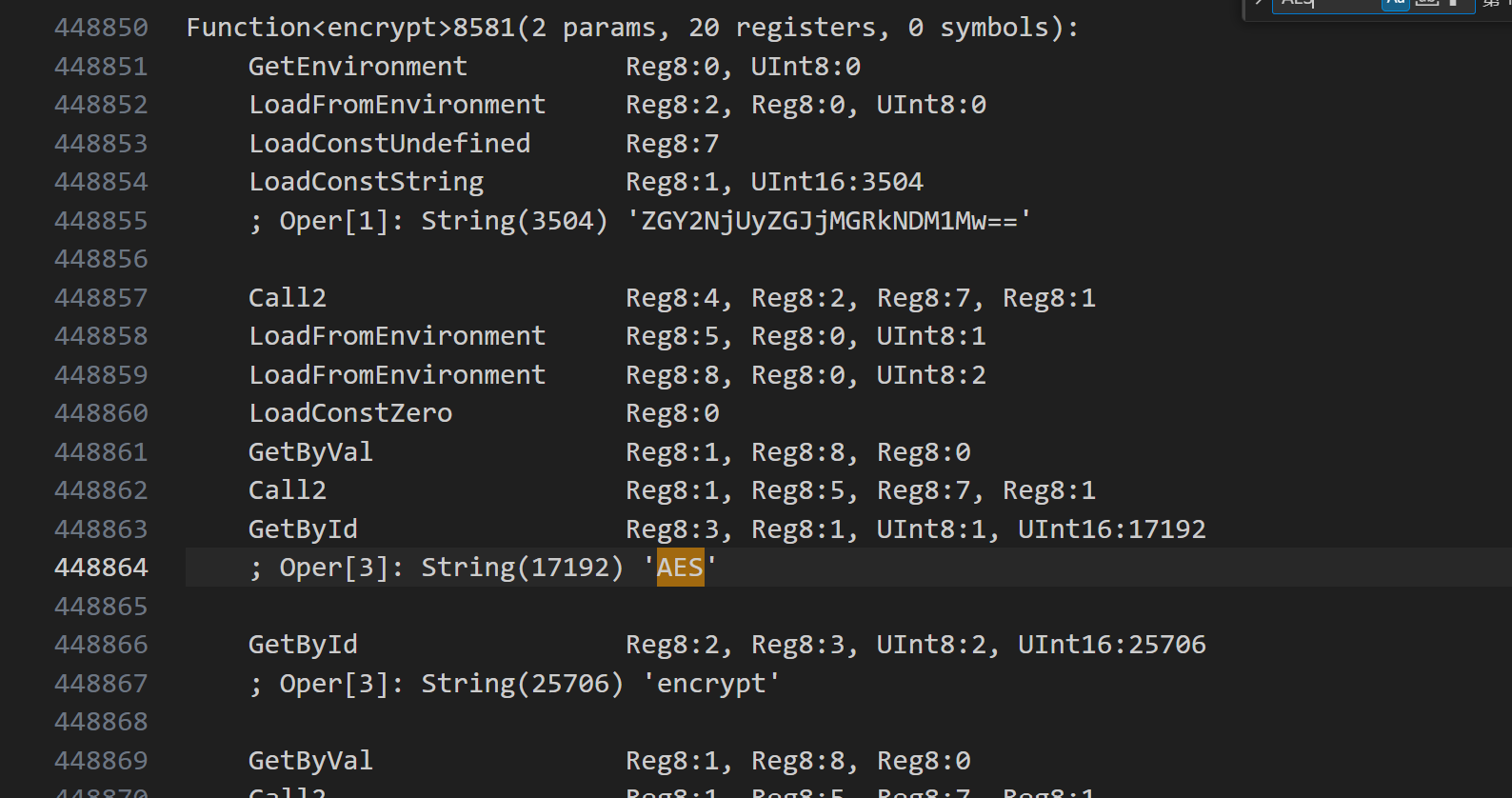Click the UInt16:3504 operand
The image size is (1512, 798).
pos(836,182)
